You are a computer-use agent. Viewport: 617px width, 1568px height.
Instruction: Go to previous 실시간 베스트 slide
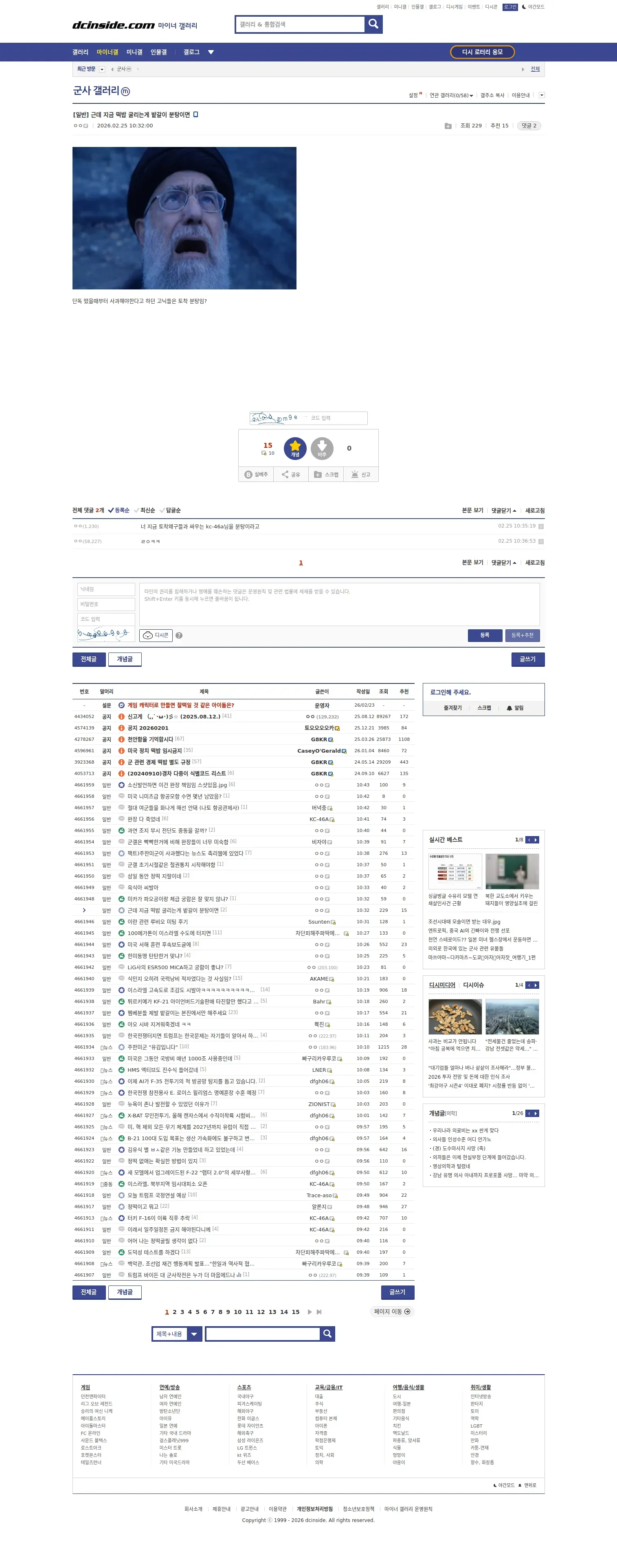529,839
